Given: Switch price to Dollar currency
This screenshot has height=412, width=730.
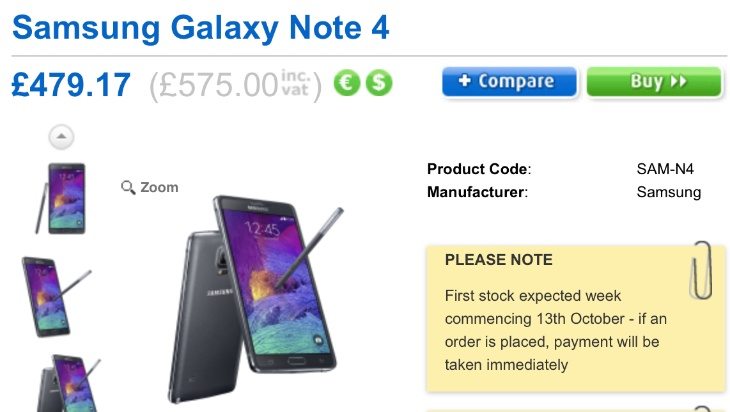Looking at the screenshot, I should click(x=379, y=83).
